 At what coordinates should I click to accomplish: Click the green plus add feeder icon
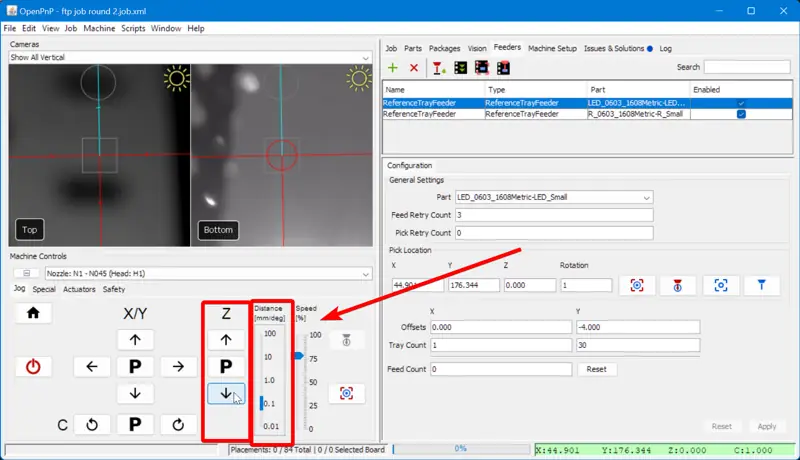coord(393,68)
